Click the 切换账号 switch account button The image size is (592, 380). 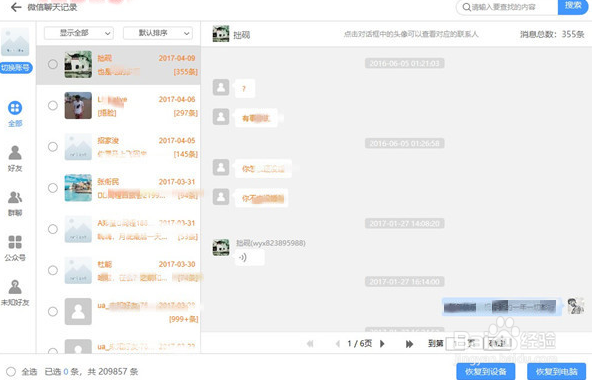tap(16, 68)
